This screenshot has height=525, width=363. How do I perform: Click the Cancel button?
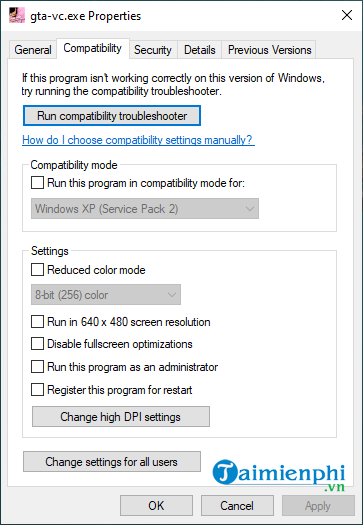point(237,506)
